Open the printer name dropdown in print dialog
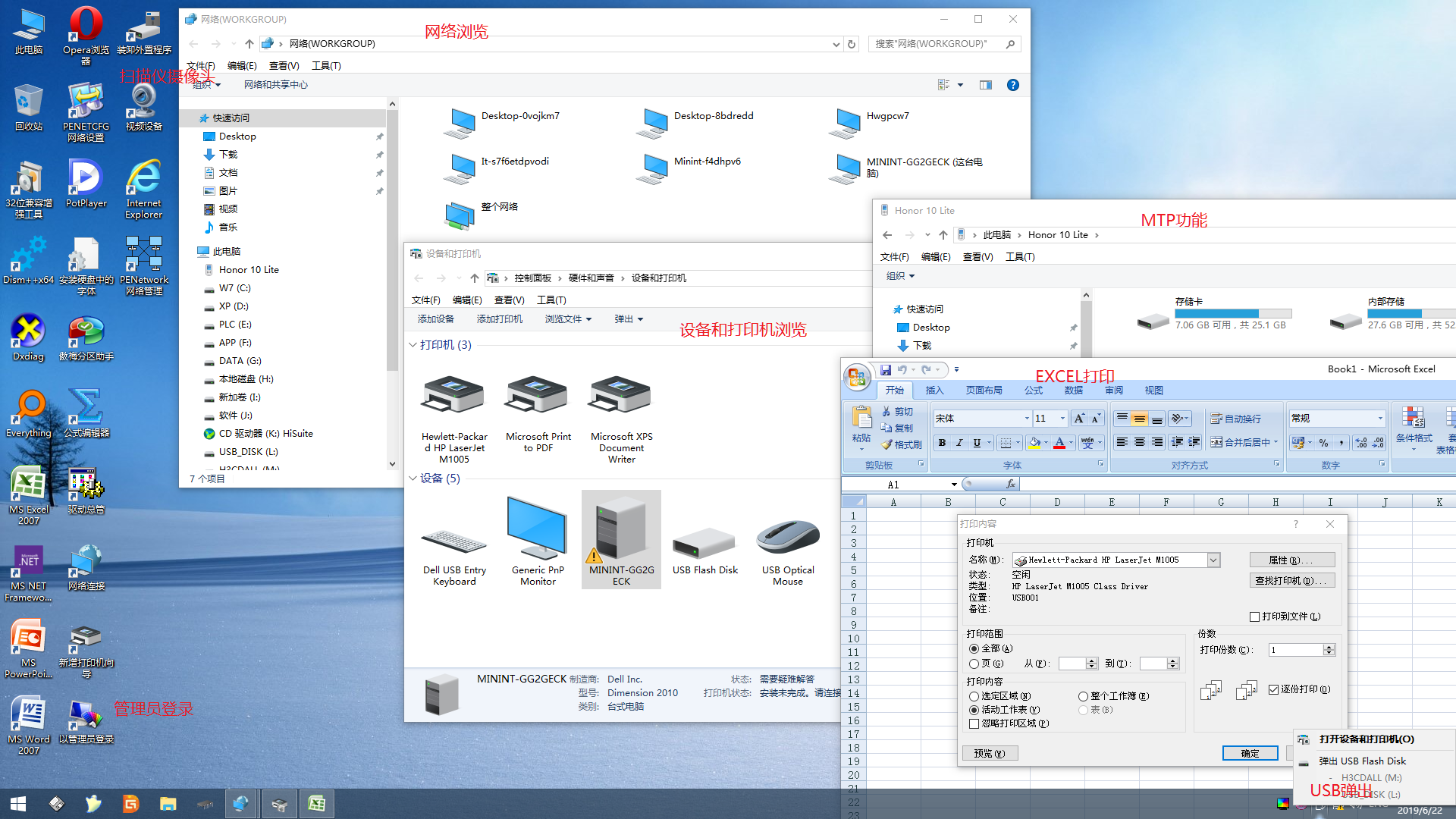 pos(1213,560)
